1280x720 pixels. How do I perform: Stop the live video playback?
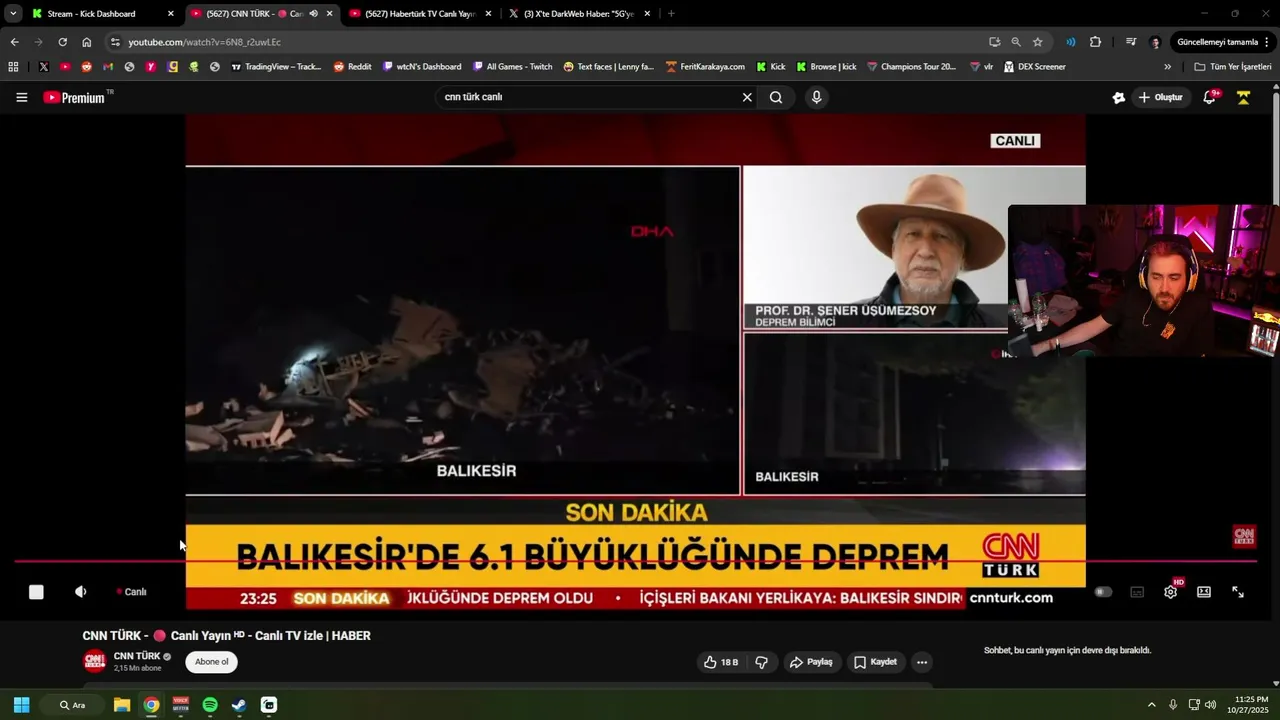point(36,592)
